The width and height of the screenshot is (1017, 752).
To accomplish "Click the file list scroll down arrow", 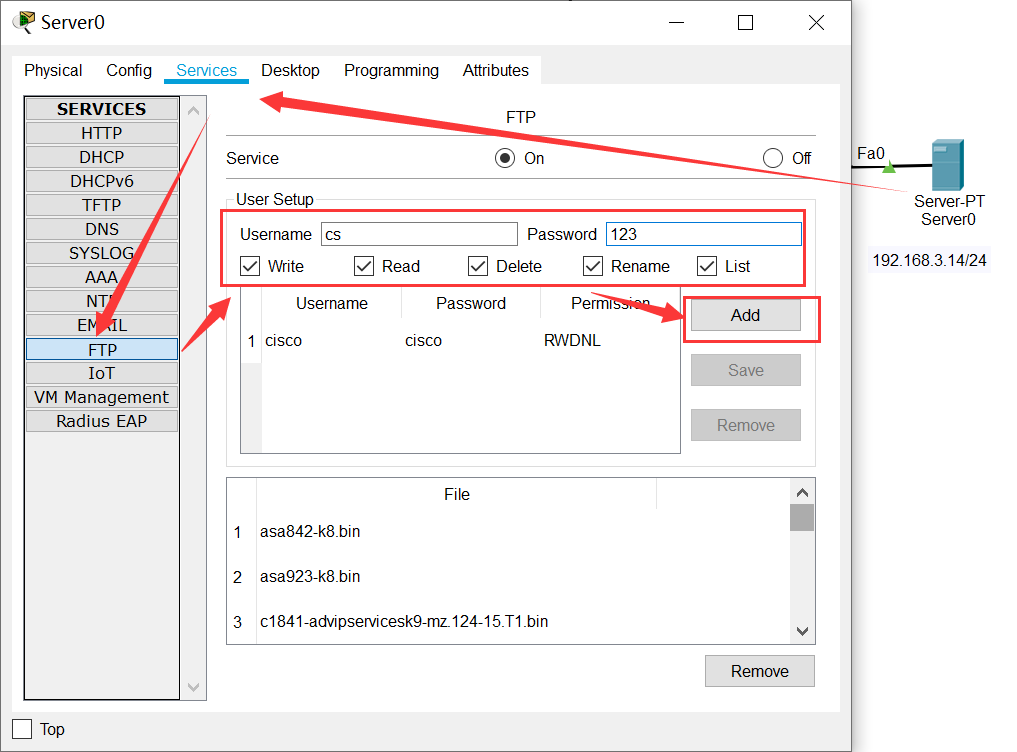I will pyautogui.click(x=802, y=631).
